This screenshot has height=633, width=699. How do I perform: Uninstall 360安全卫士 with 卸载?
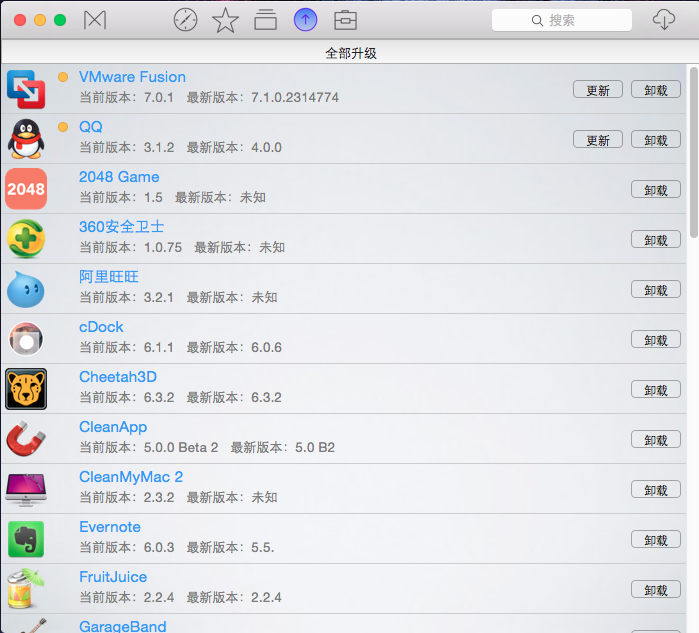(x=656, y=239)
